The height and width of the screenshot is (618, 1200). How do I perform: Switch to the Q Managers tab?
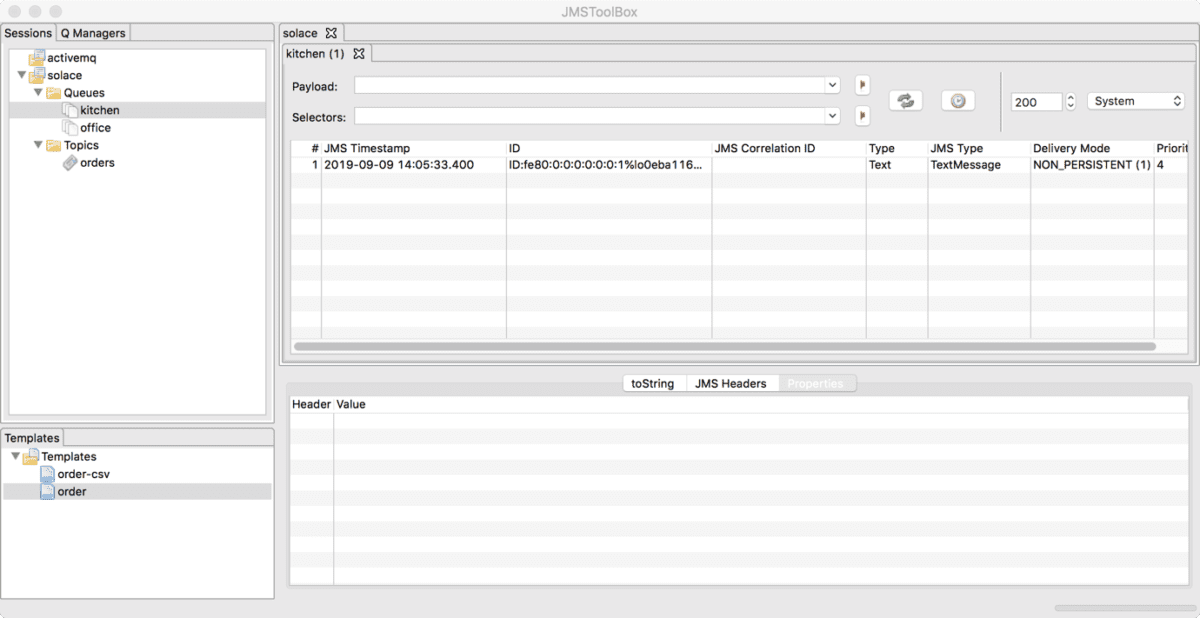92,33
